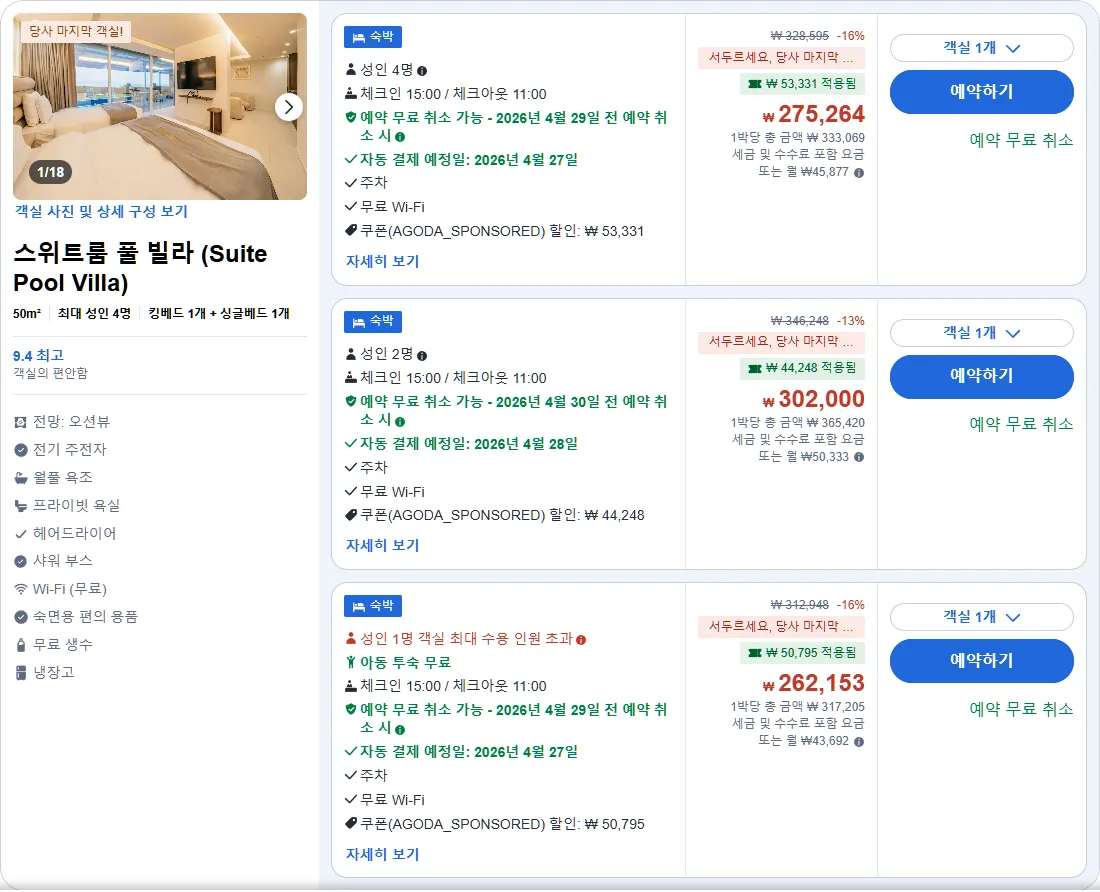The height and width of the screenshot is (892, 1100).
Task: Click the 숙박 tag on second offer
Action: [373, 322]
